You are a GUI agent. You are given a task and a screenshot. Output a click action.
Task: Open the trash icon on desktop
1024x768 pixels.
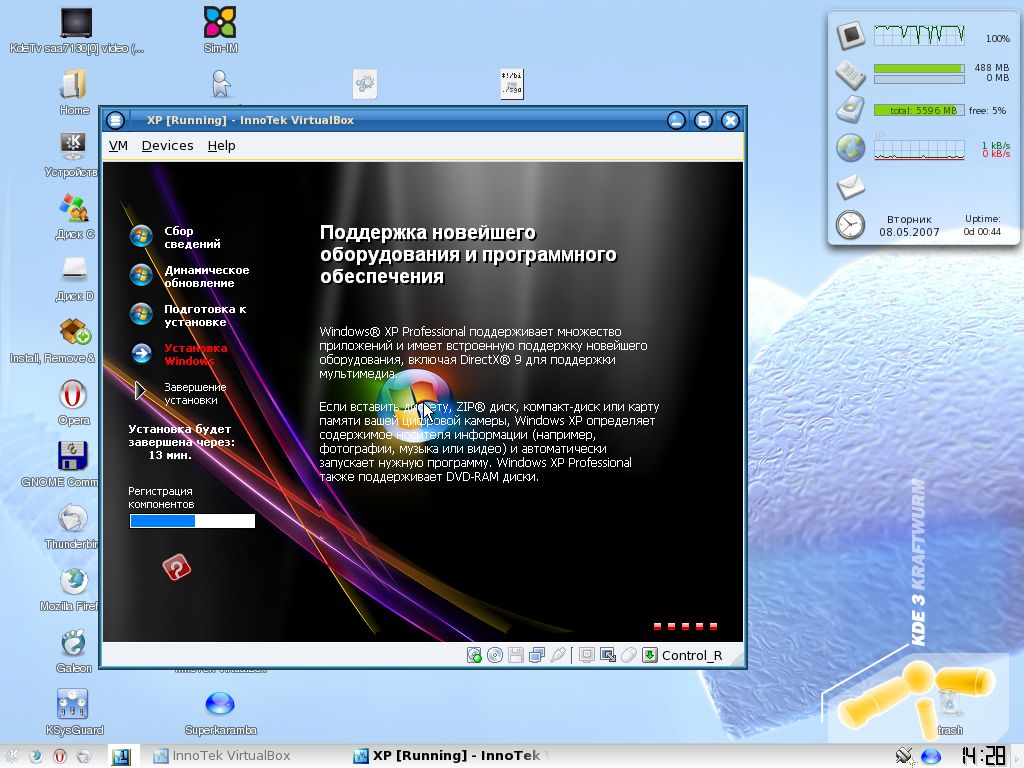[950, 712]
